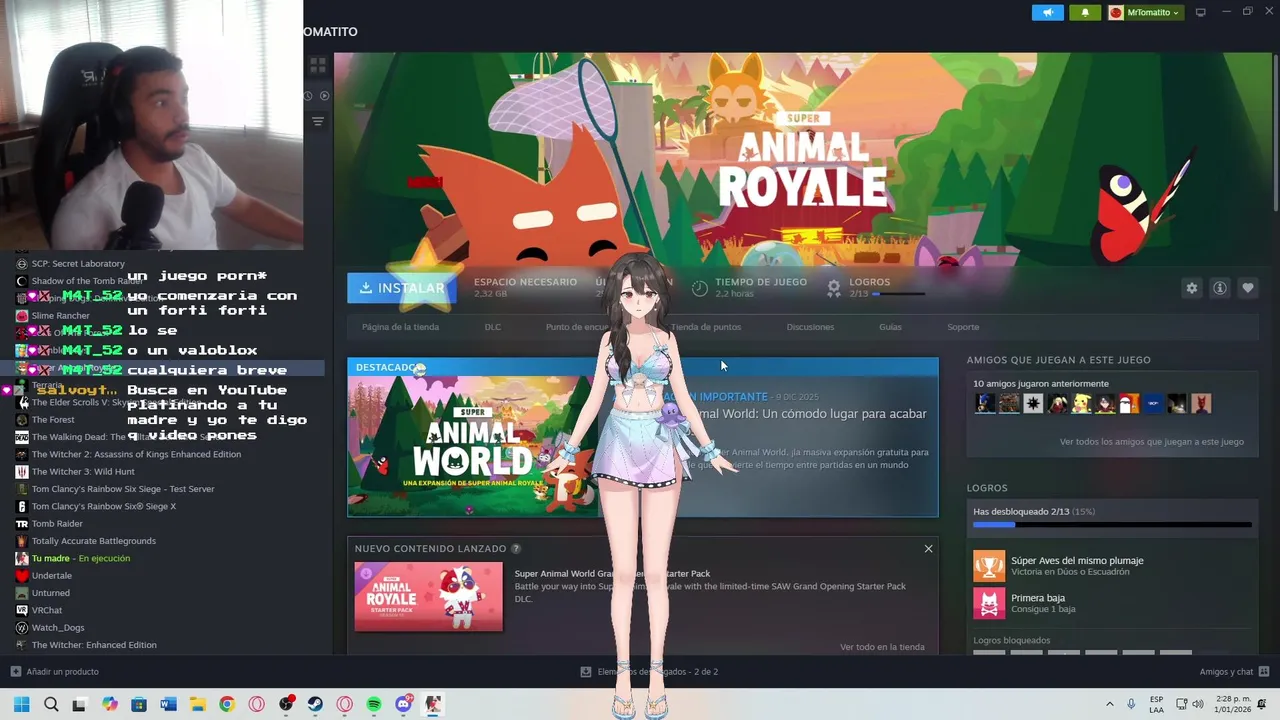
Task: Open the Steam announcements megaphone button
Action: 1048,12
